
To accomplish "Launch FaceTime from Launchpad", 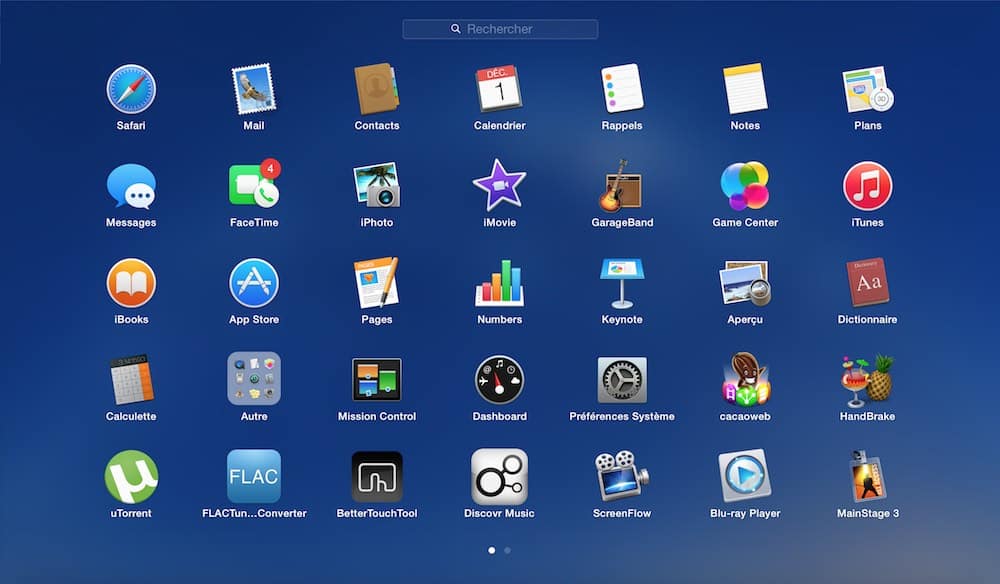I will click(254, 184).
